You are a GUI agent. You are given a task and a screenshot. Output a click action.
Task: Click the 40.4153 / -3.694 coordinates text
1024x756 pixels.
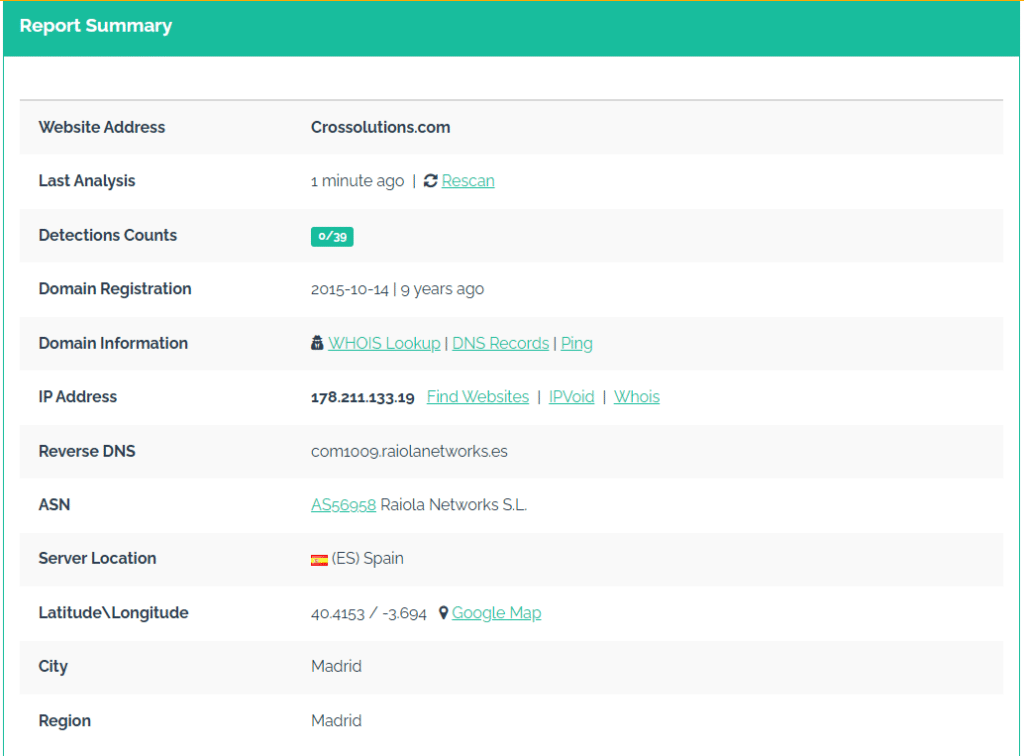(x=369, y=613)
